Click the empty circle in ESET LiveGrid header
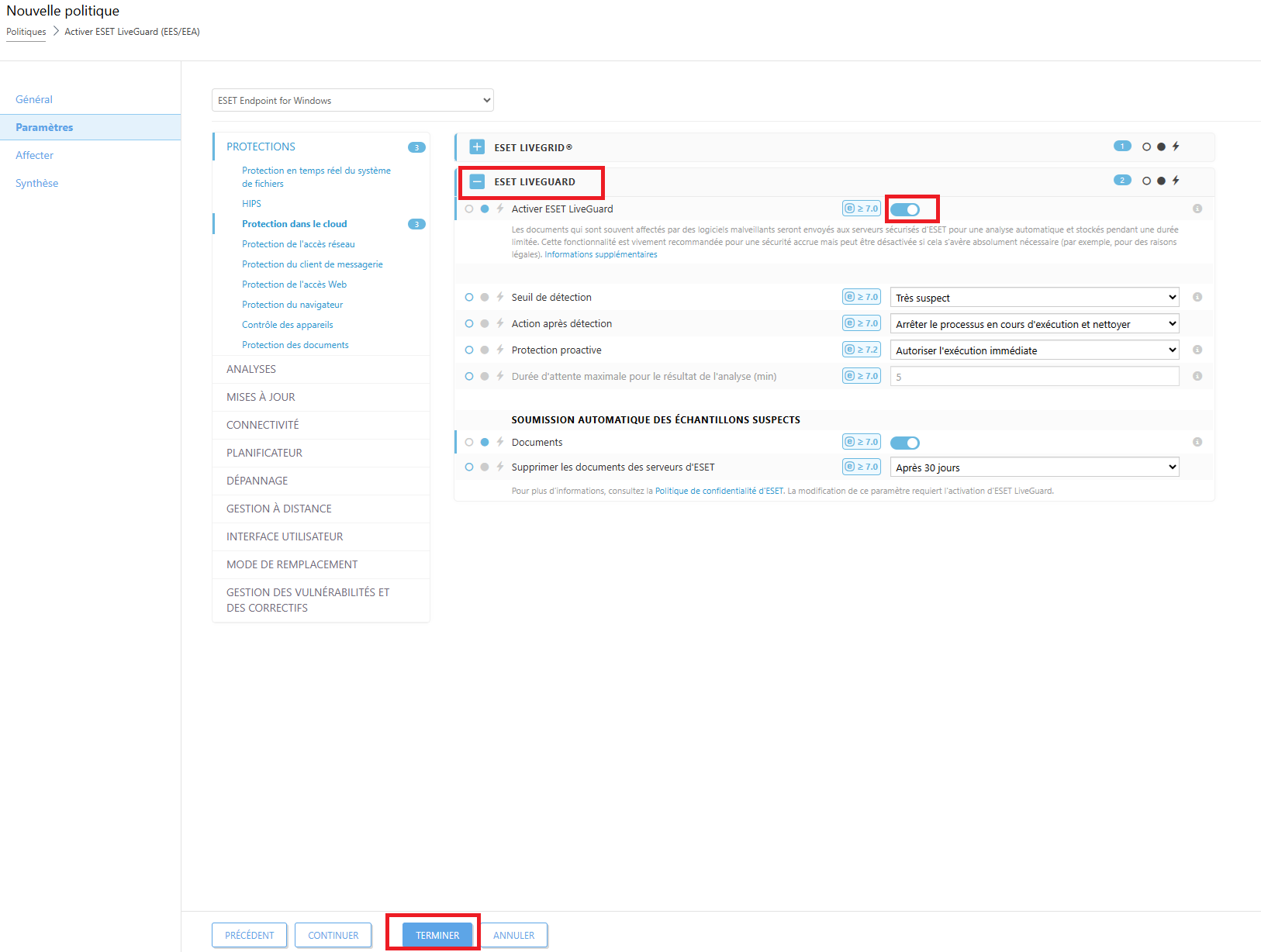Viewport: 1261px width, 952px height. pyautogui.click(x=1146, y=147)
